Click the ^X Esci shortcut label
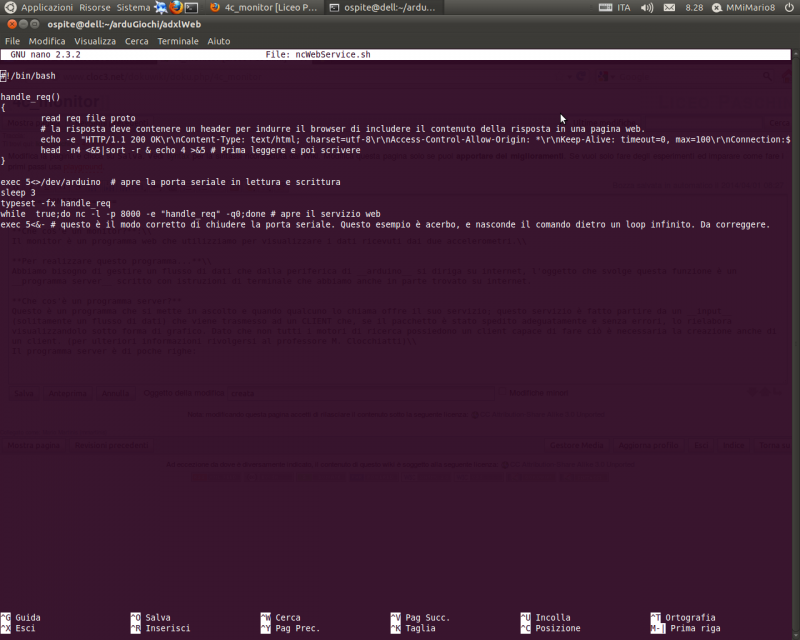800x640 pixels. click(18, 628)
